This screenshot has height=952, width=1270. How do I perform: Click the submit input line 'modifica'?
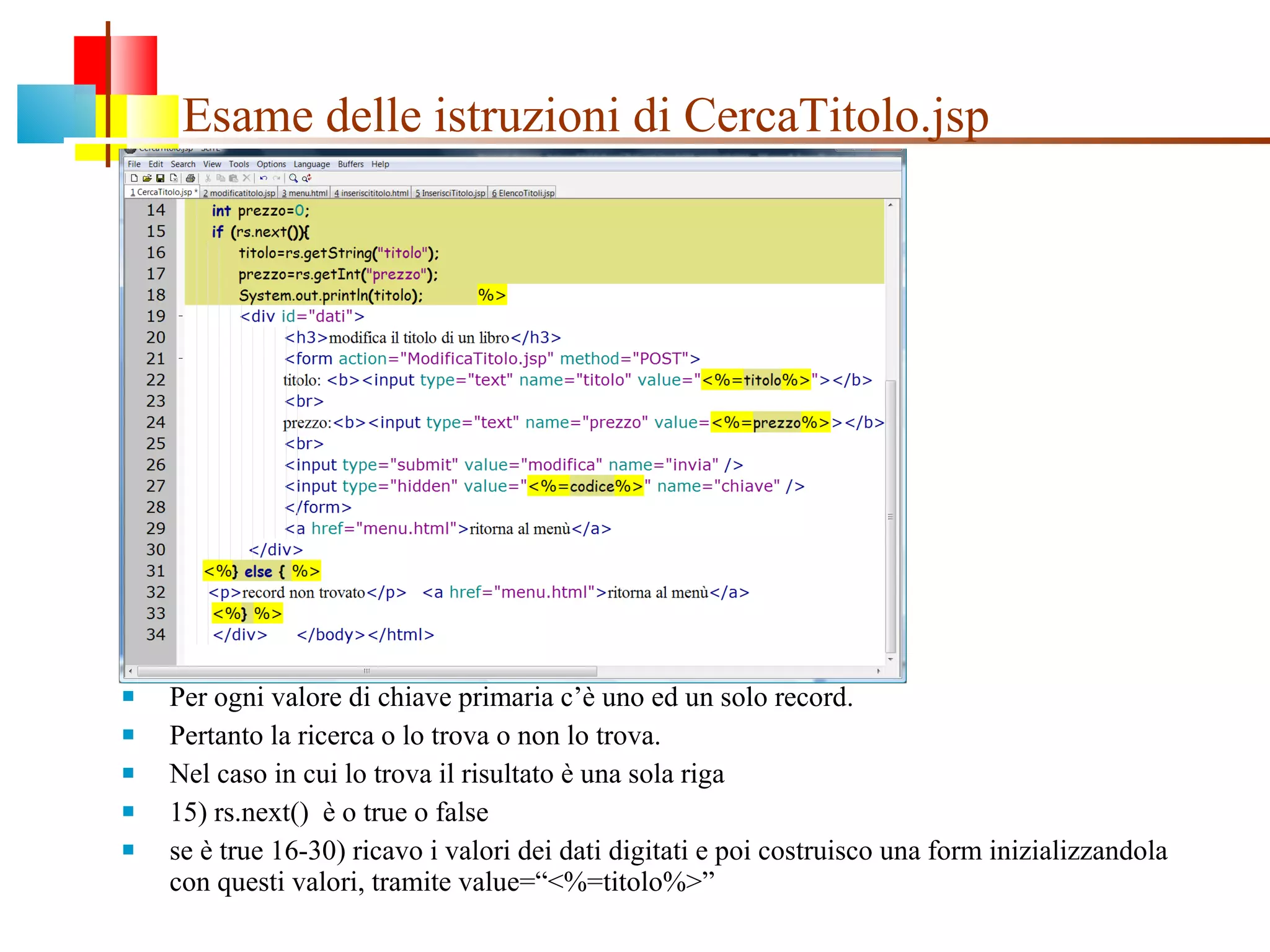(x=514, y=465)
